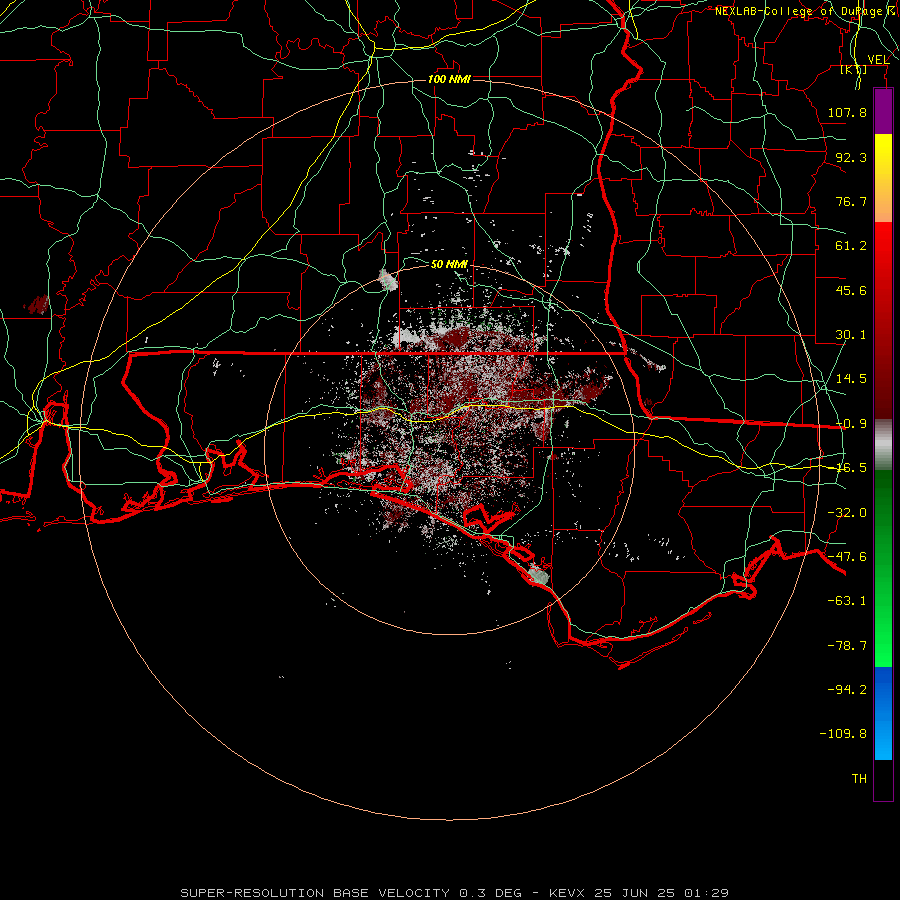Click the gray echo blob beside 50 NMI label

pos(389,280)
